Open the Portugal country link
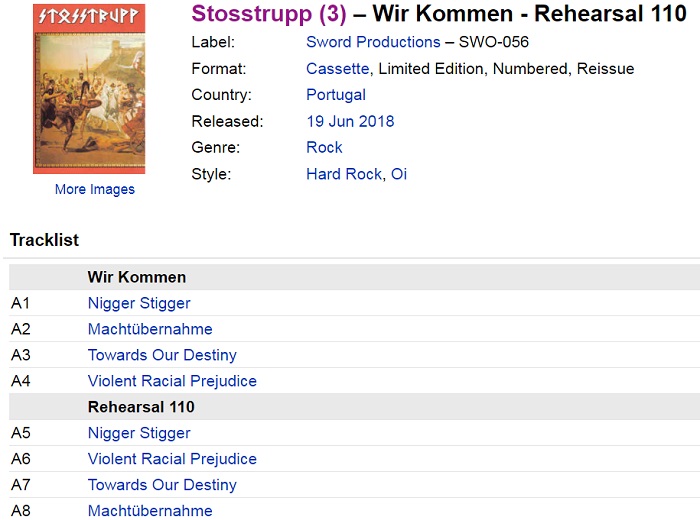The width and height of the screenshot is (700, 520). 336,95
